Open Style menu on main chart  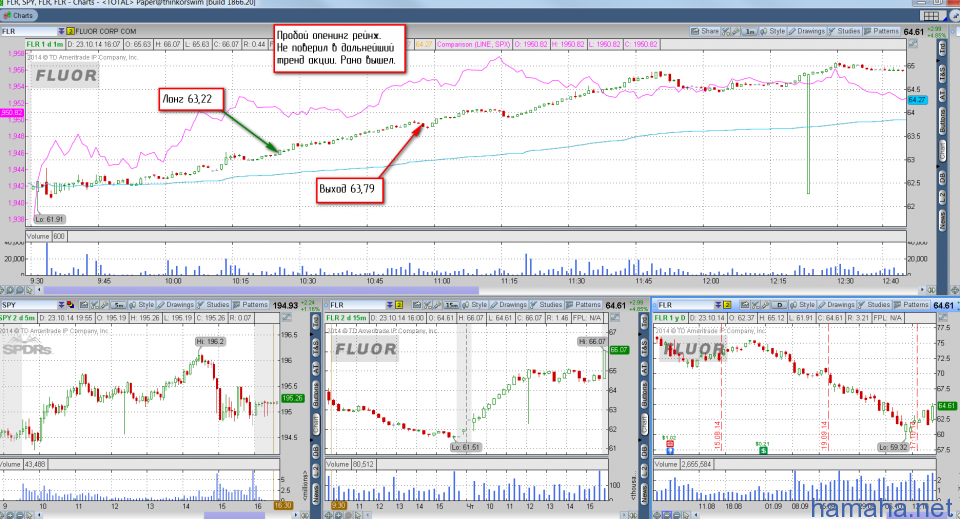773,31
